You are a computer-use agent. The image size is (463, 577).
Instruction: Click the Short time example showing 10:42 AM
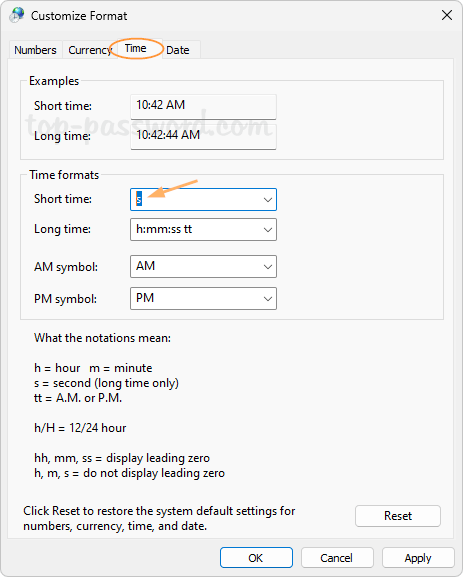tap(203, 106)
